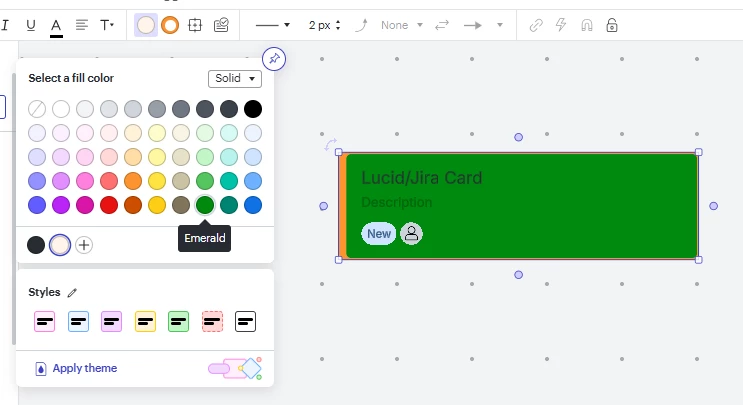Click the rotate handle of the card

[x=330, y=144]
